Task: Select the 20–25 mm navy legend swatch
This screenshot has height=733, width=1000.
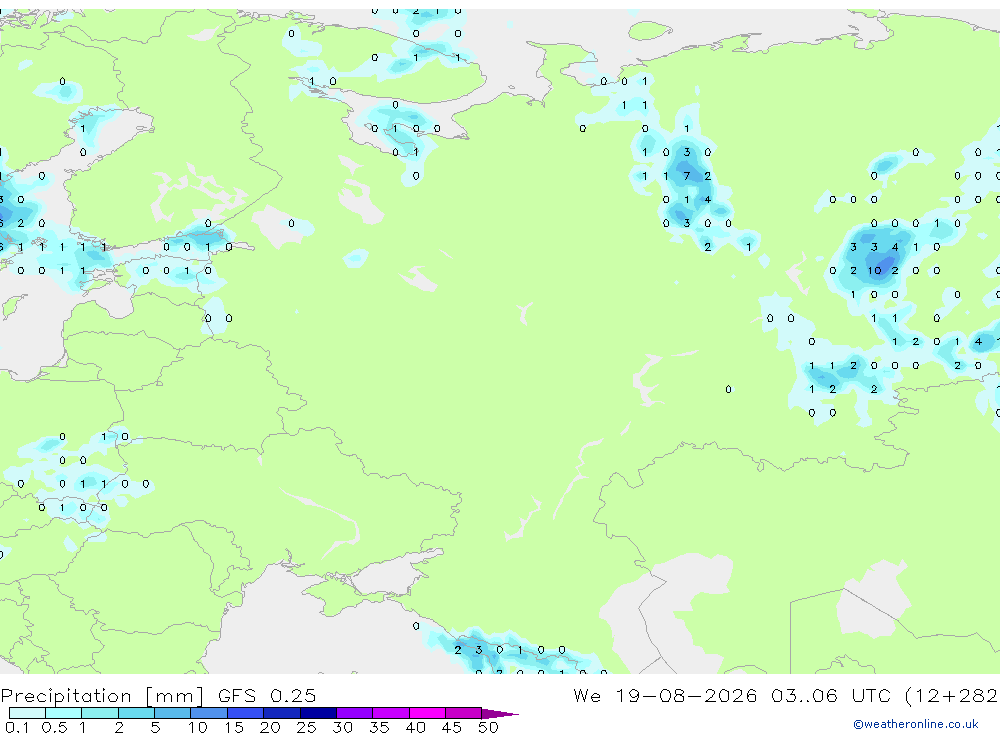Action: point(282,713)
